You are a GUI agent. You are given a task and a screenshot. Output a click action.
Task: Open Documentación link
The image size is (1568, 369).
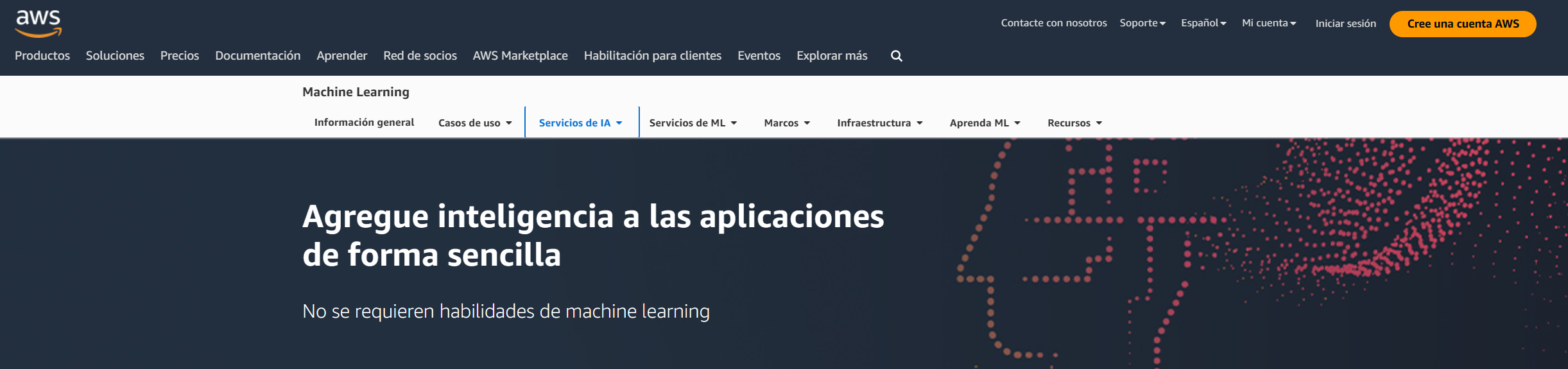tap(258, 56)
